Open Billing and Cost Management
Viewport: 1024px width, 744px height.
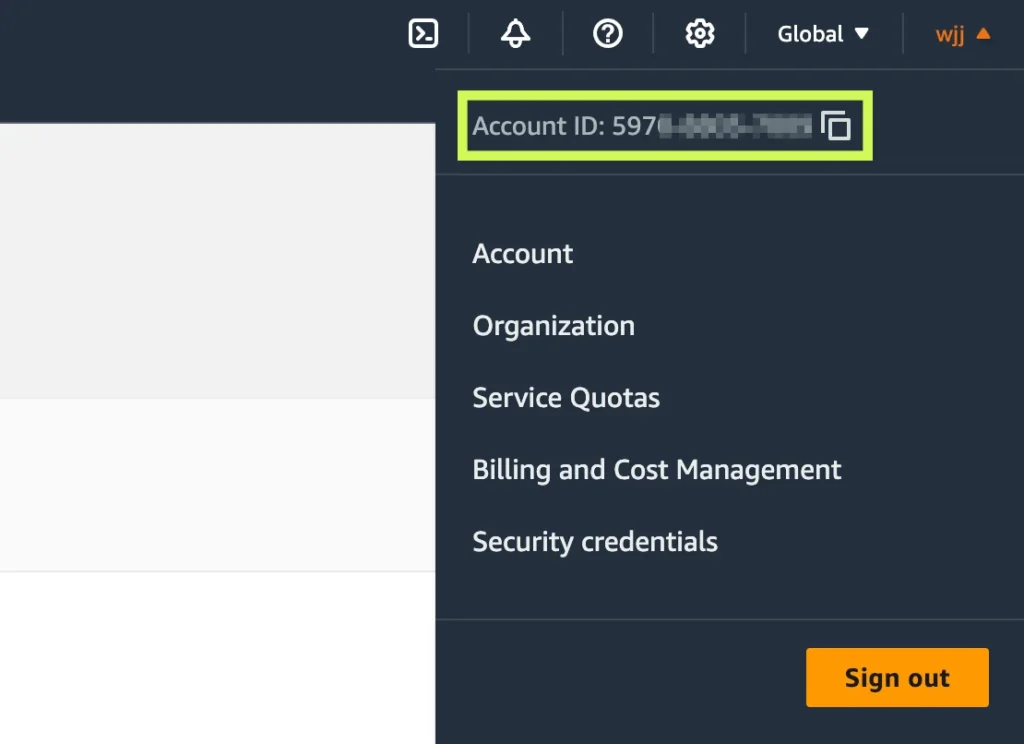[657, 470]
